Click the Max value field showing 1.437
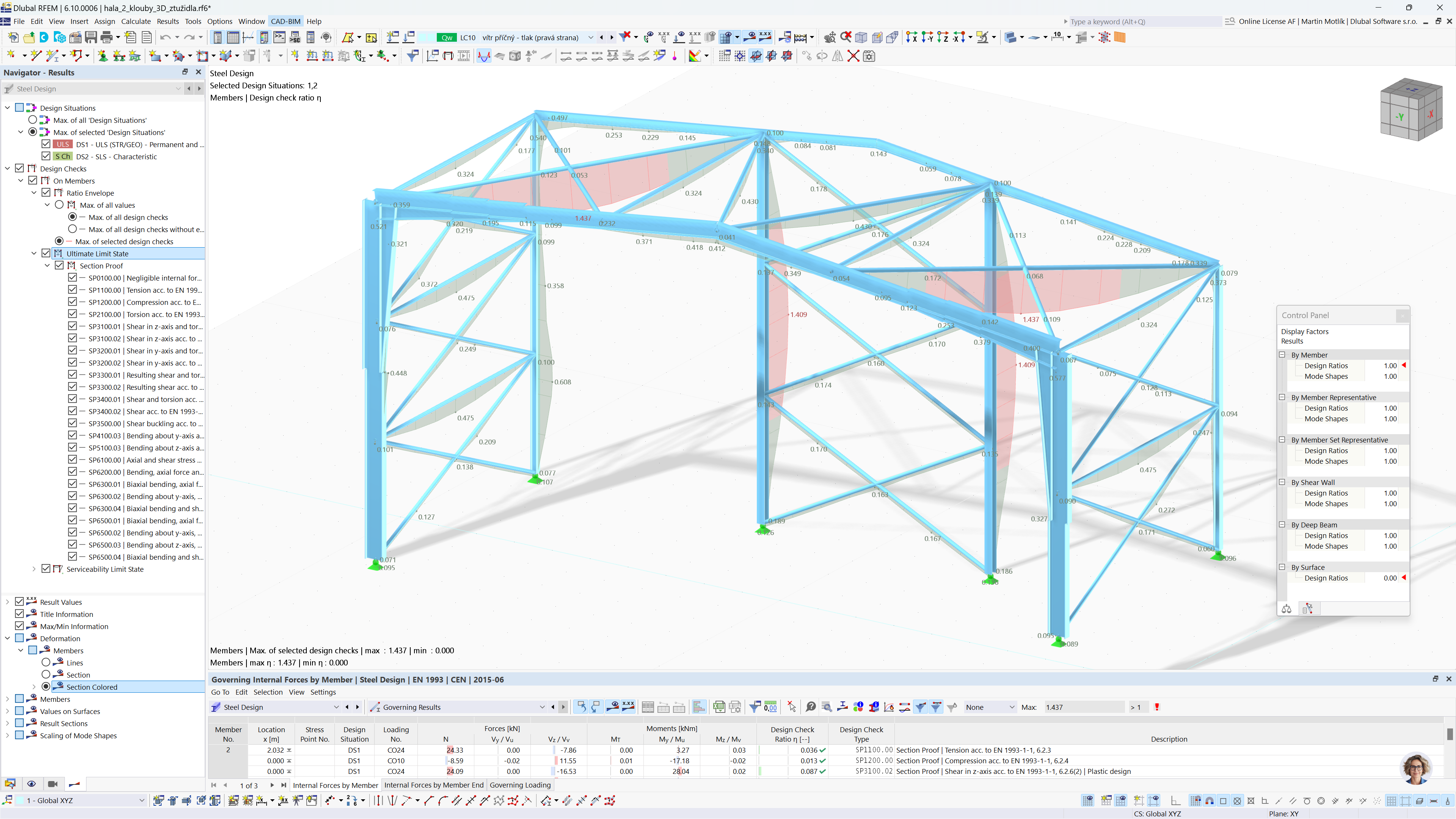Viewport: 1456px width, 819px height. pos(1085,707)
